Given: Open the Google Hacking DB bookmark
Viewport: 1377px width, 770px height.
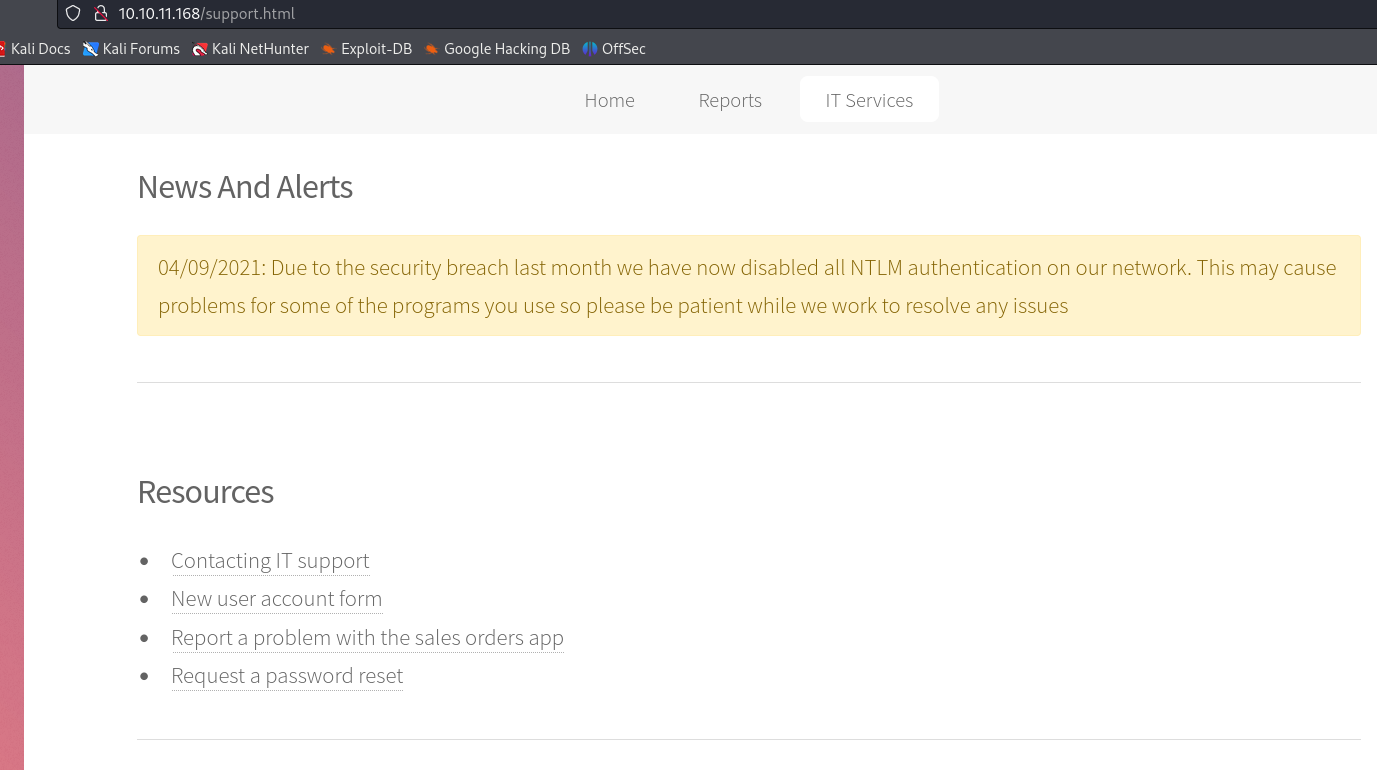Looking at the screenshot, I should tap(497, 49).
